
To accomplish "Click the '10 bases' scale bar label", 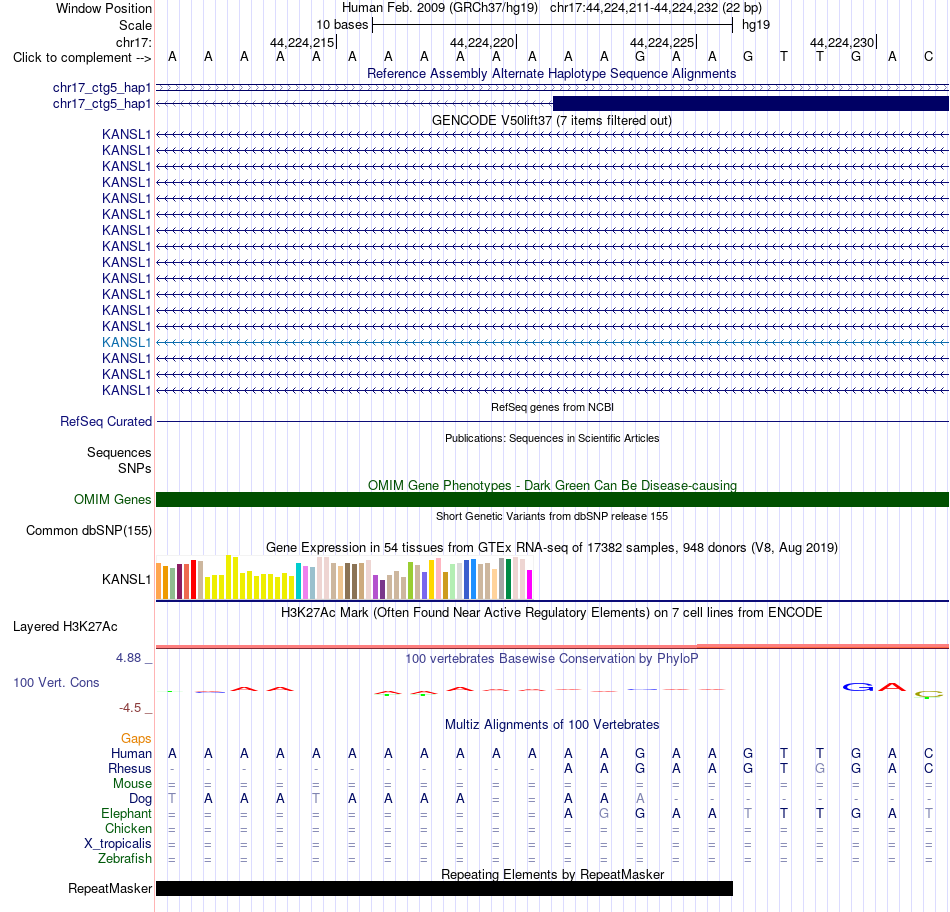I will (342, 25).
